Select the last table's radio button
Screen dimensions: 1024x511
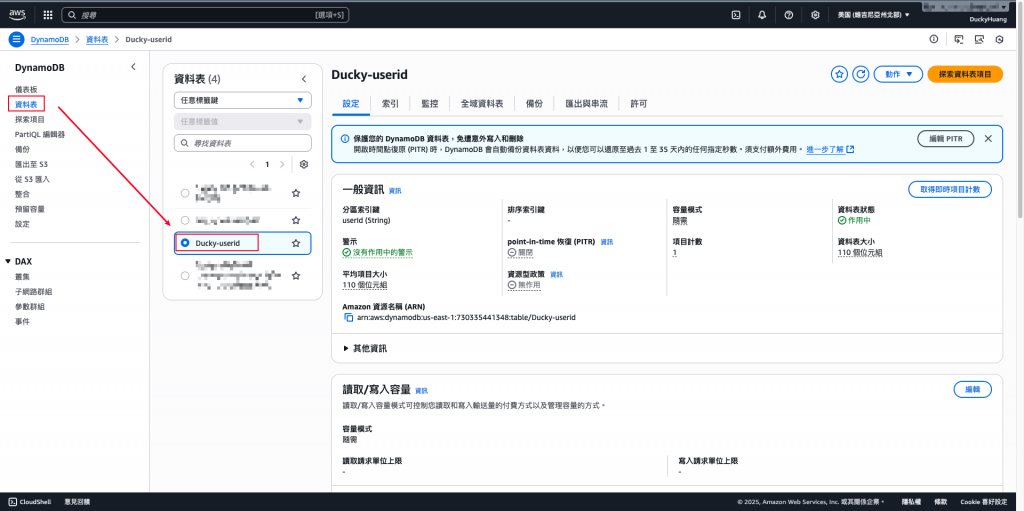click(x=185, y=276)
